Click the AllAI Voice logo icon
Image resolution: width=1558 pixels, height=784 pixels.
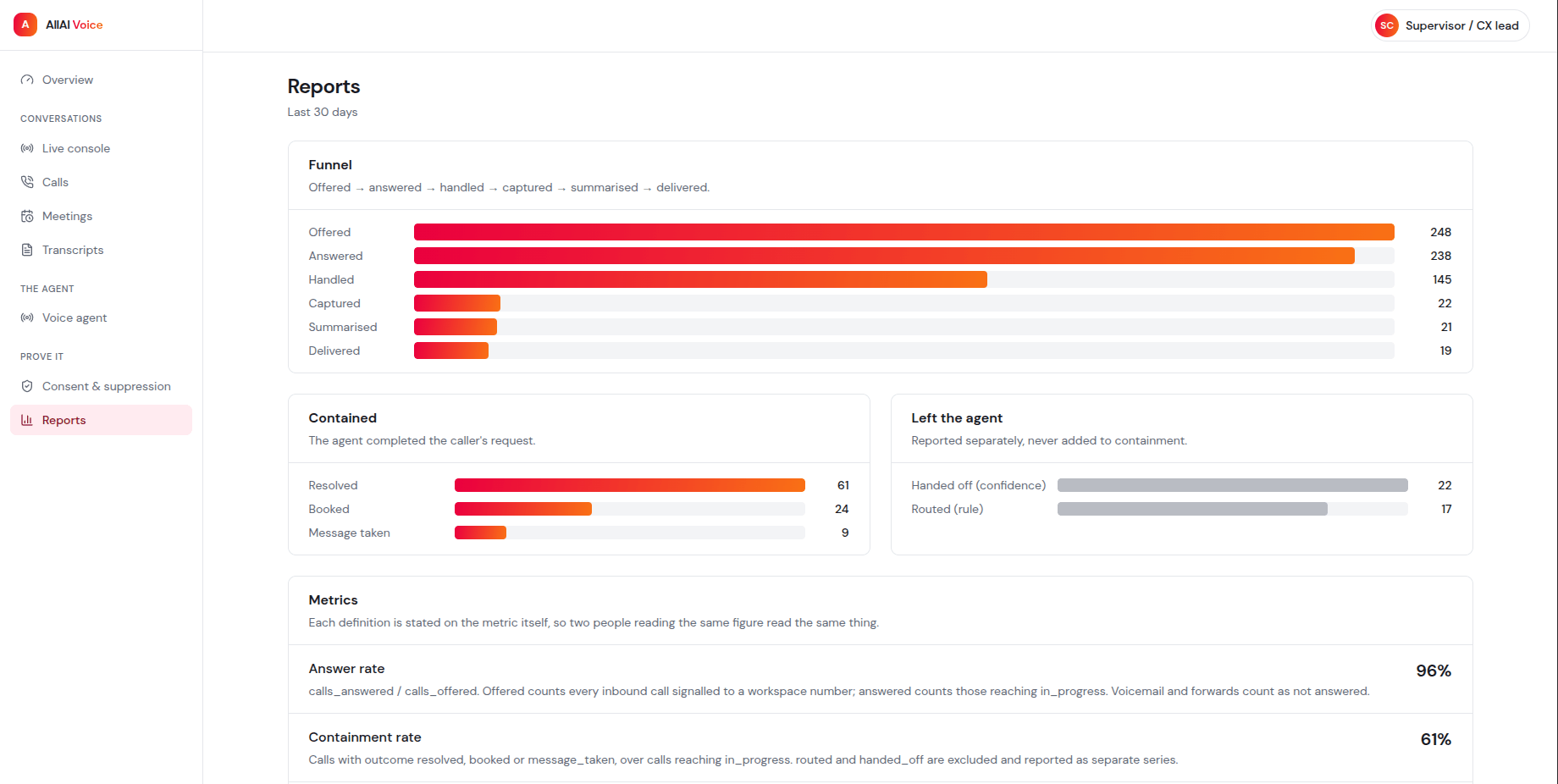click(25, 25)
